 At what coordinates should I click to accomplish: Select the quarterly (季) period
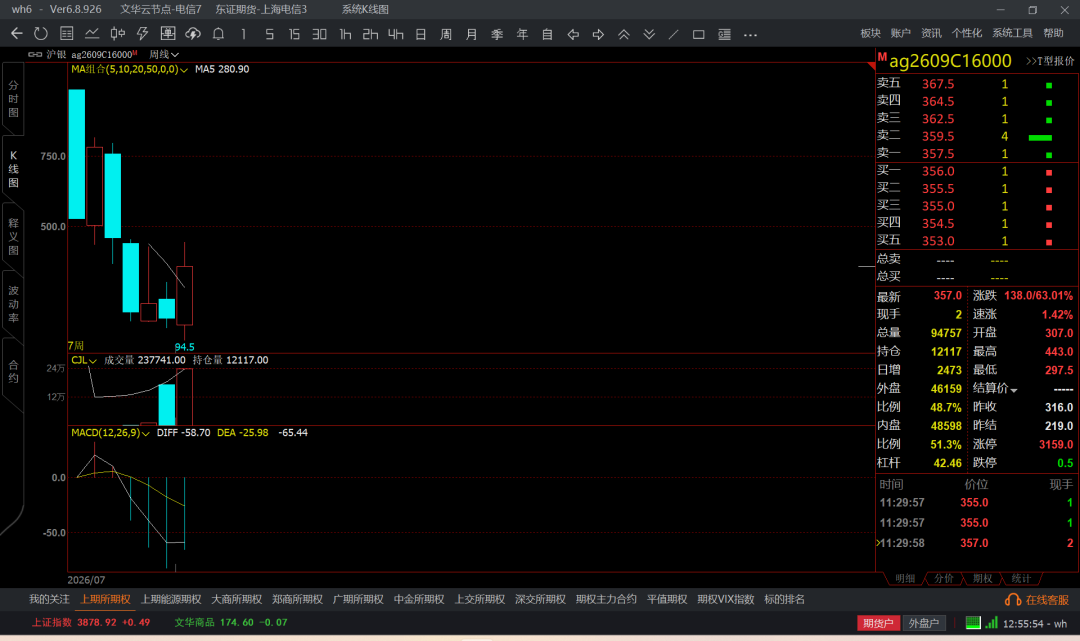[x=497, y=34]
